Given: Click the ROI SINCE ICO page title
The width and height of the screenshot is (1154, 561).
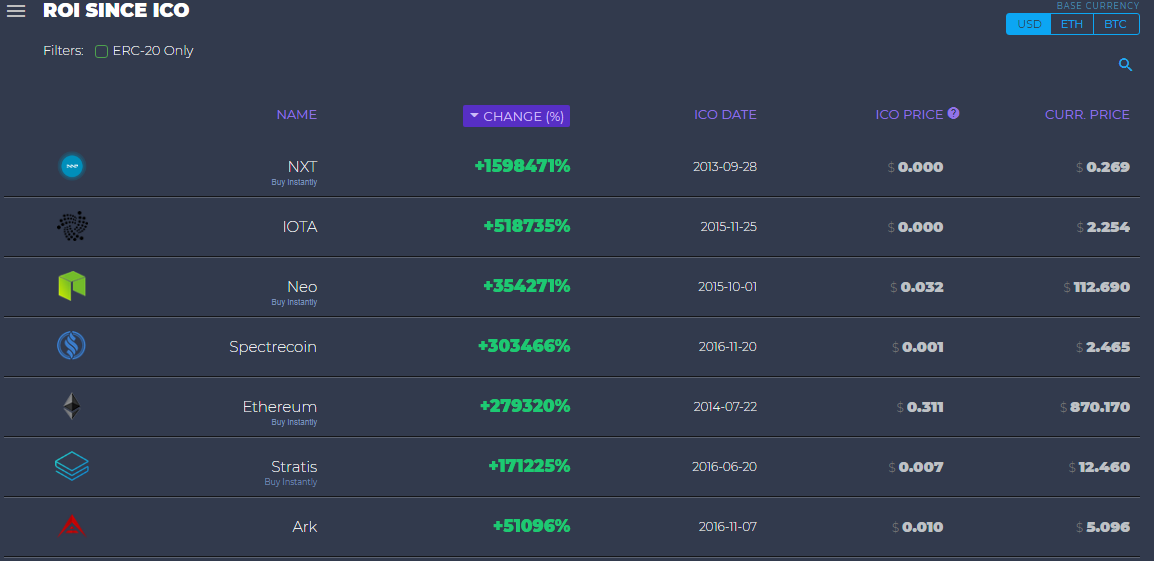Looking at the screenshot, I should (116, 10).
